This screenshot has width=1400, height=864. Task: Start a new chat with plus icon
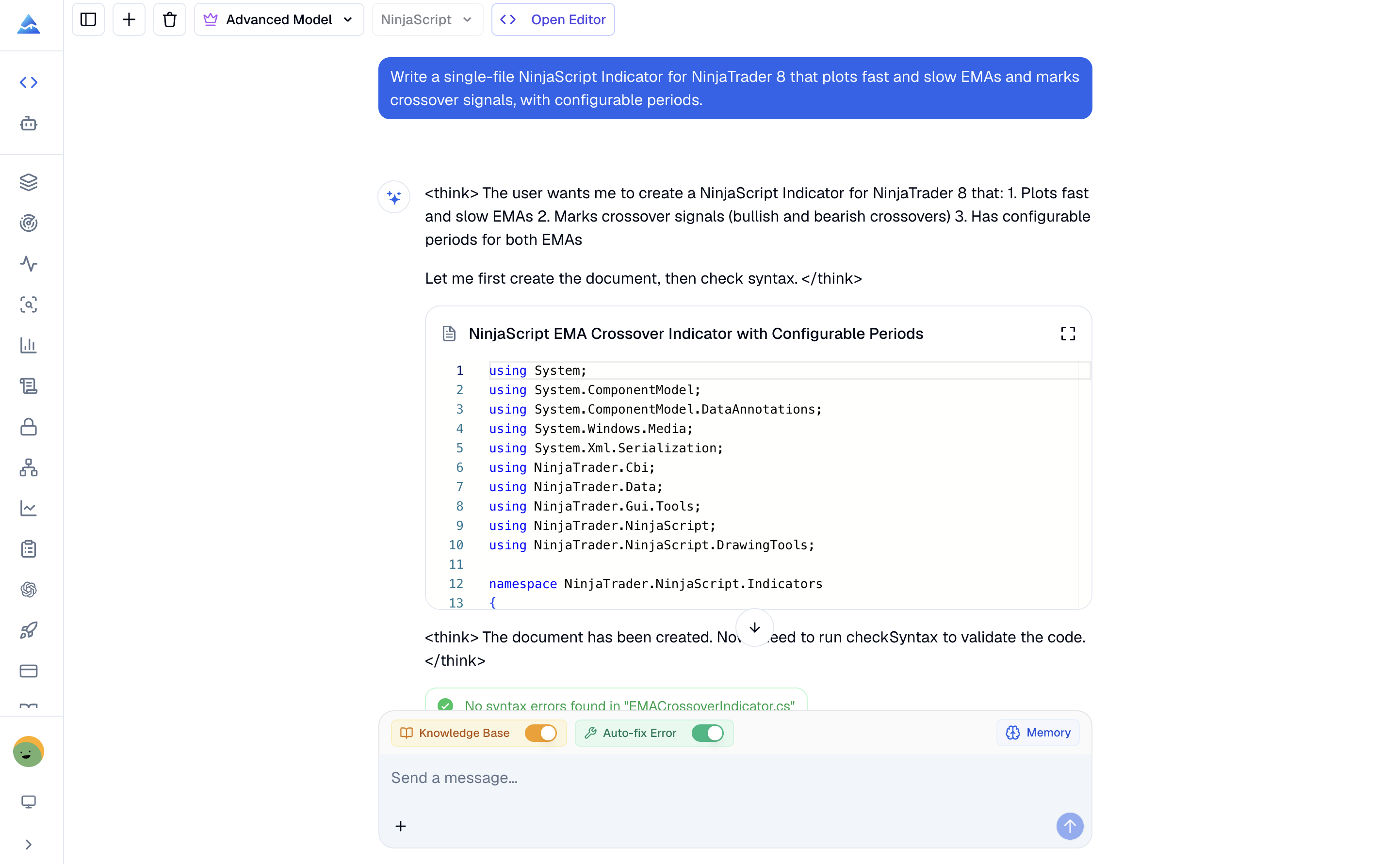pyautogui.click(x=129, y=19)
